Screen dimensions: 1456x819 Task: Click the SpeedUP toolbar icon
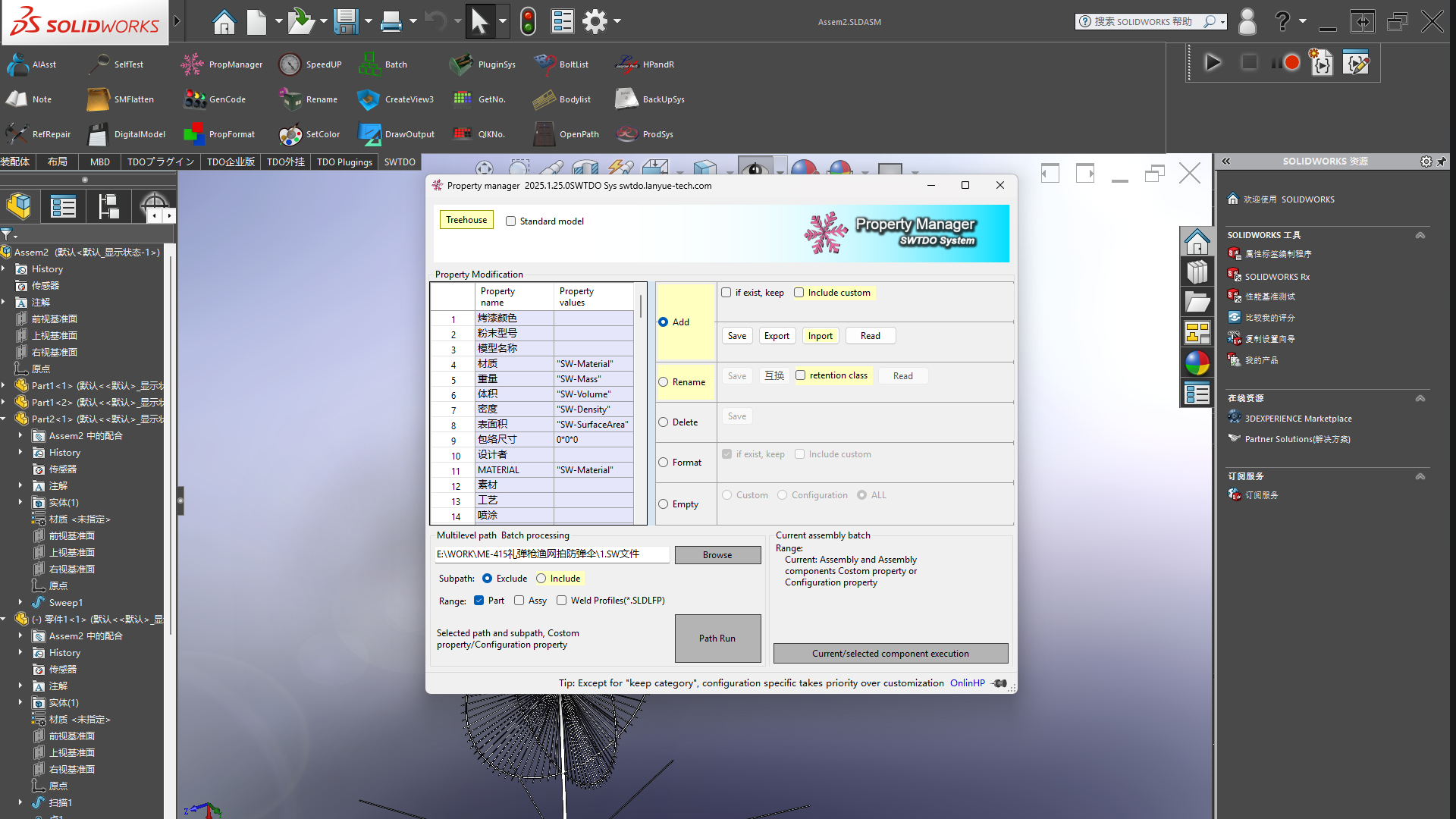click(x=290, y=64)
